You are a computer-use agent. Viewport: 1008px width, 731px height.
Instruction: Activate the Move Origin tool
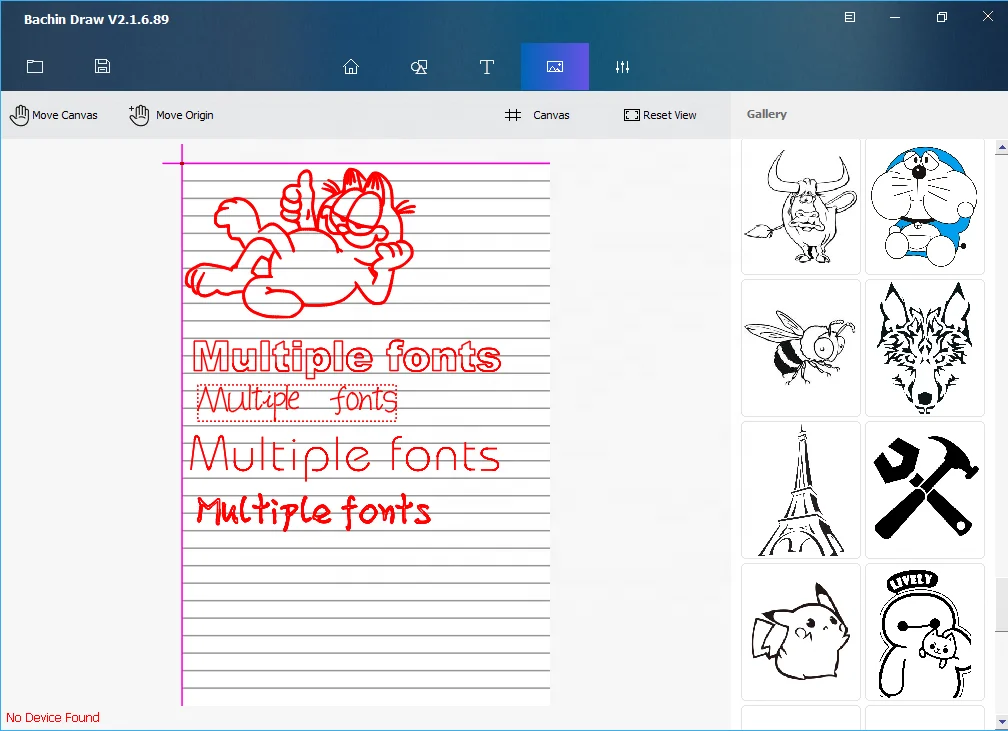tap(171, 115)
